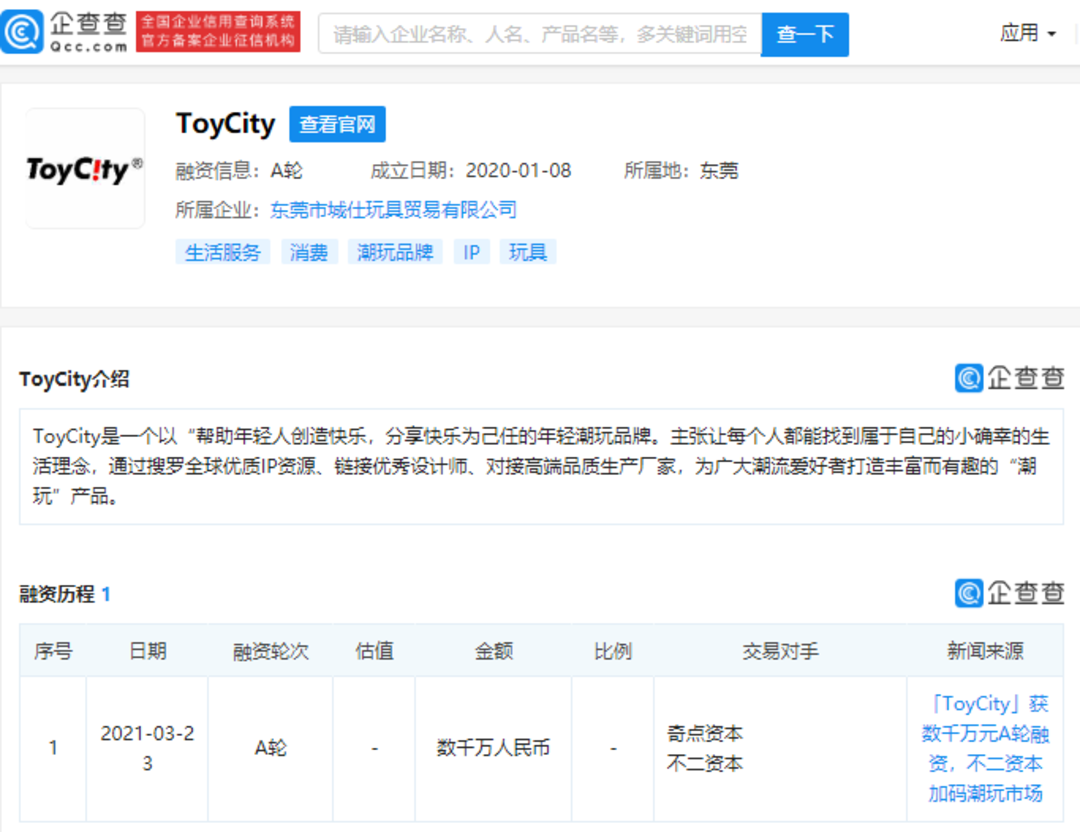Screen dimensions: 1080x832
Task: Click the ToyCity introduction paragraph
Action: coord(541,466)
